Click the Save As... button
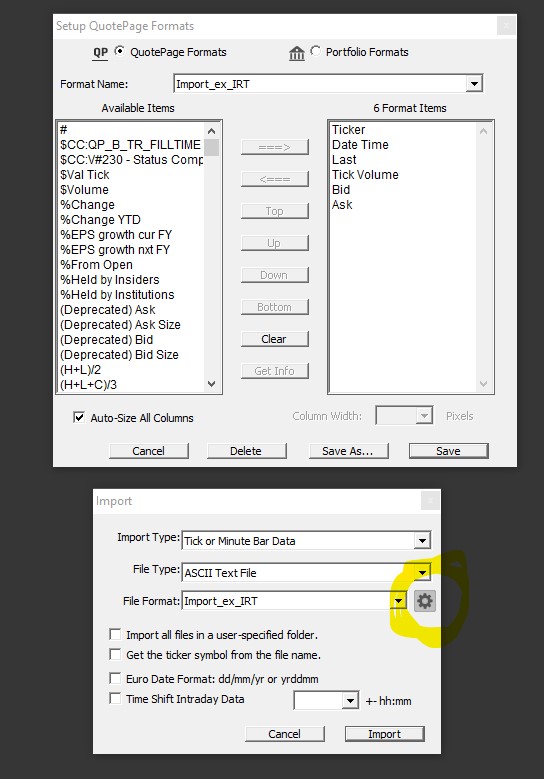 click(x=348, y=451)
